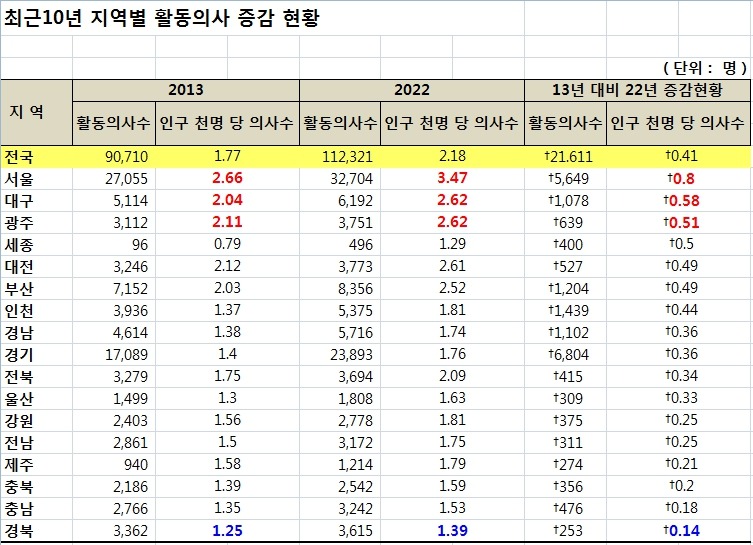Click the '강원' row label
The image size is (753, 545).
tap(19, 421)
